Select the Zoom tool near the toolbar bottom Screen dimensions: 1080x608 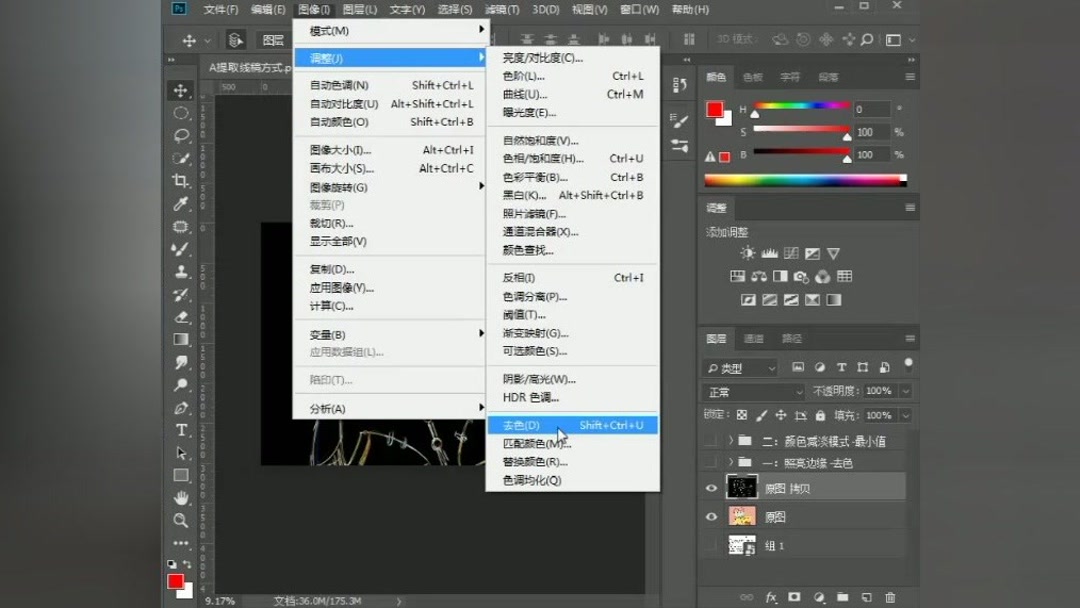(x=181, y=520)
